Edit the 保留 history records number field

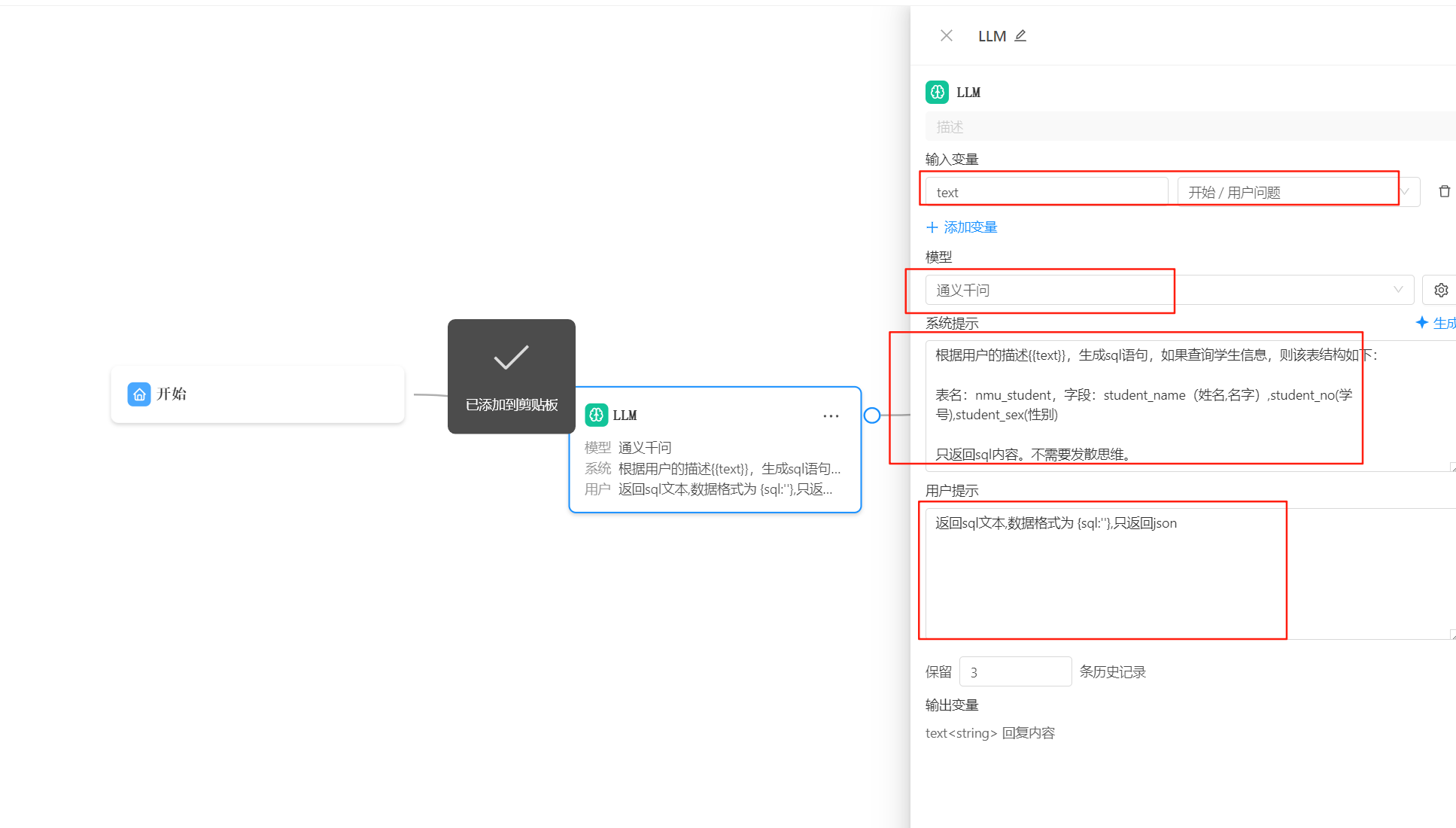[x=1015, y=671]
